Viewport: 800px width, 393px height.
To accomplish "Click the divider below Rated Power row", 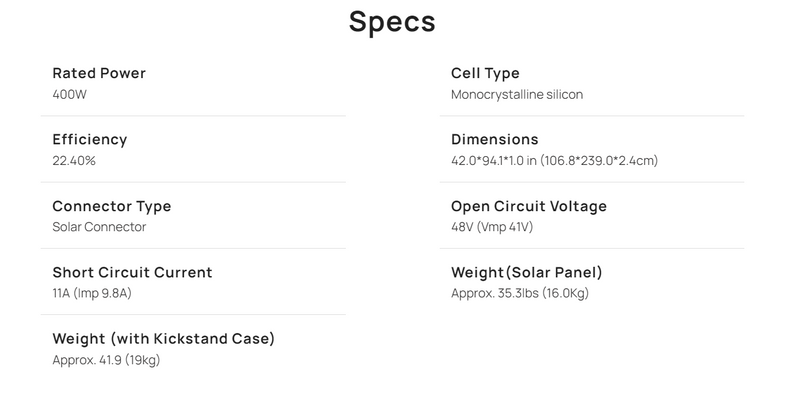I will pyautogui.click(x=193, y=116).
